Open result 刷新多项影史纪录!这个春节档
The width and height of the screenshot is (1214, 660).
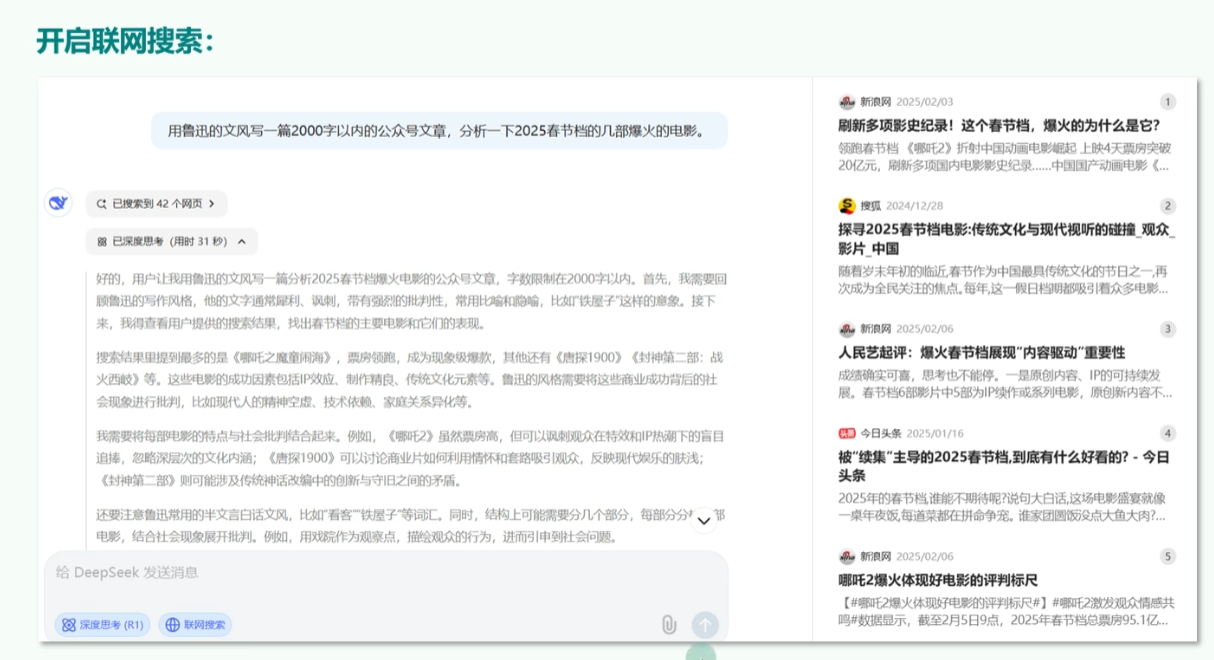point(999,125)
